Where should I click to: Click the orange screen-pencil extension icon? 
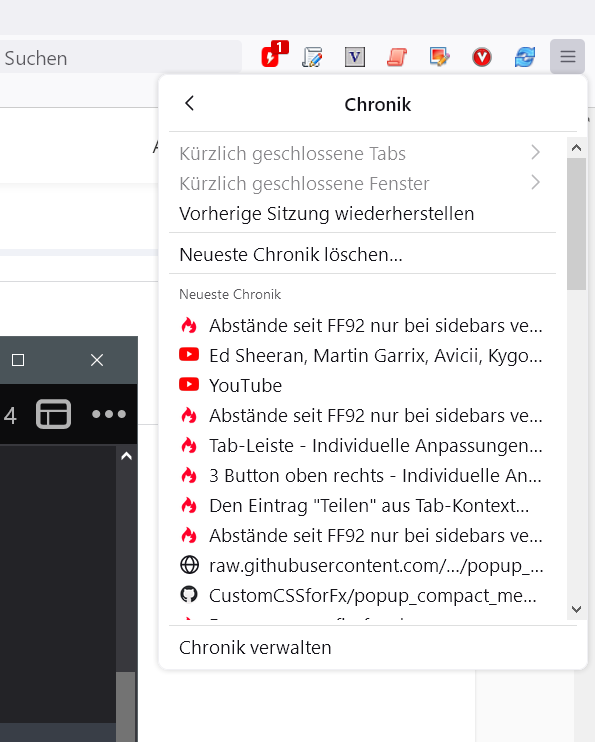(x=439, y=57)
